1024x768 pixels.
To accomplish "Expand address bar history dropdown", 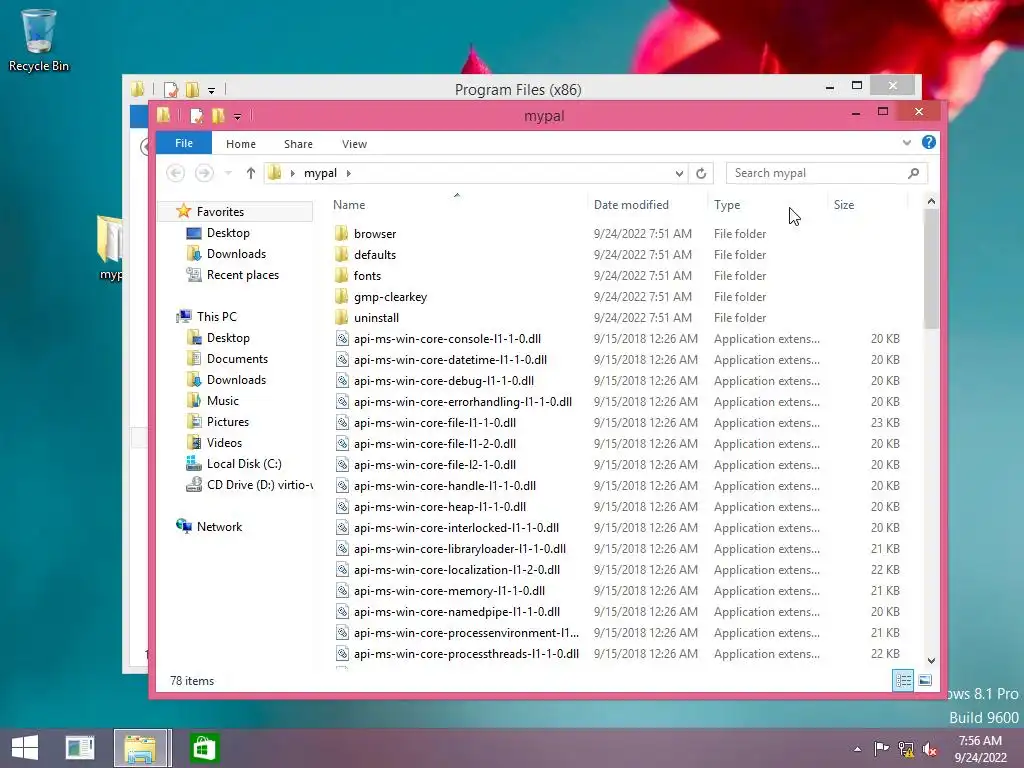I will pos(679,173).
